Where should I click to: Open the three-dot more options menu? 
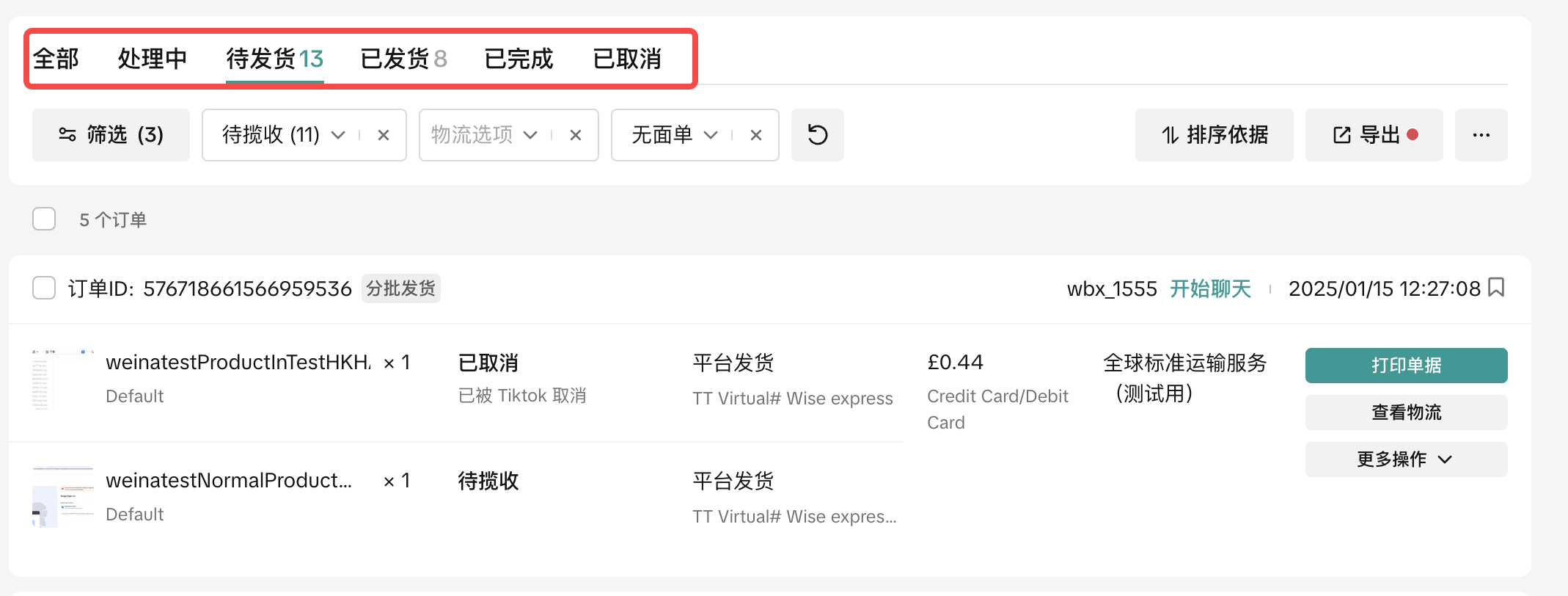tap(1481, 135)
